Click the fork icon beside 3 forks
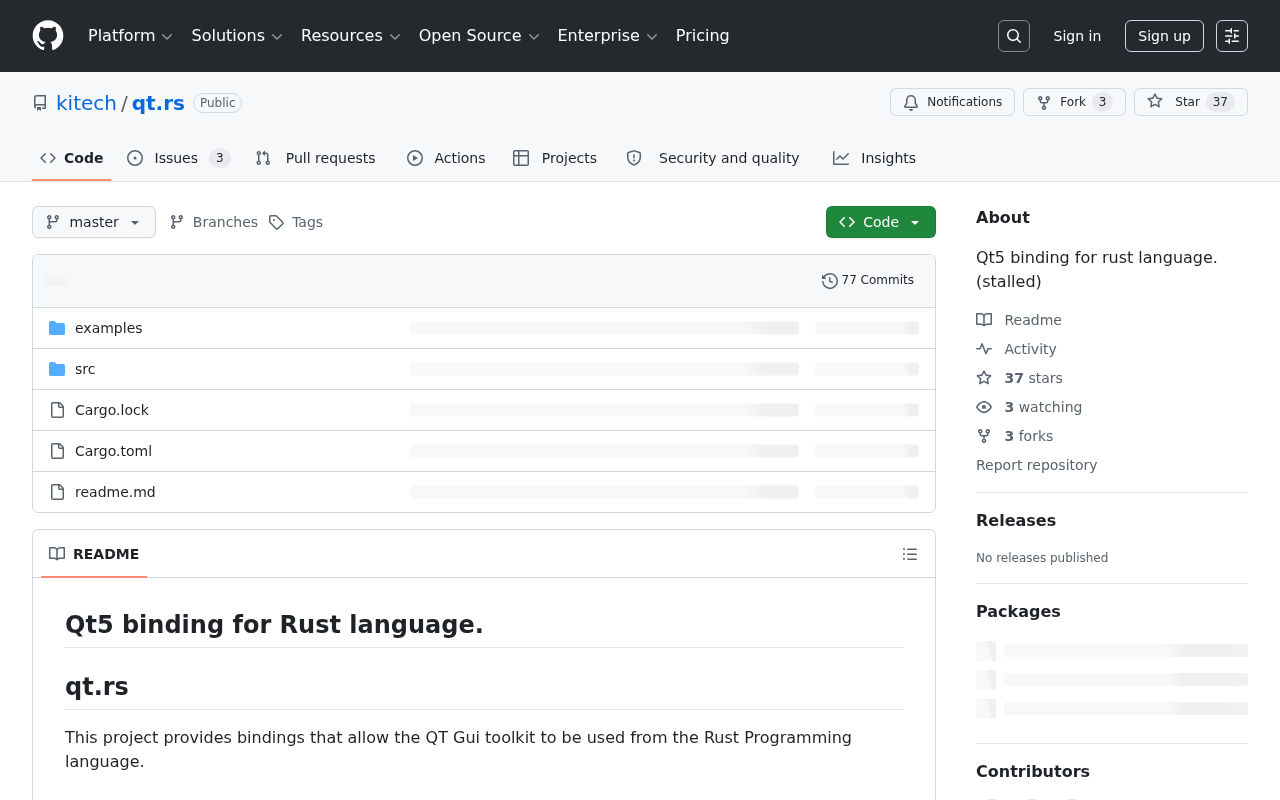 pyautogui.click(x=984, y=436)
